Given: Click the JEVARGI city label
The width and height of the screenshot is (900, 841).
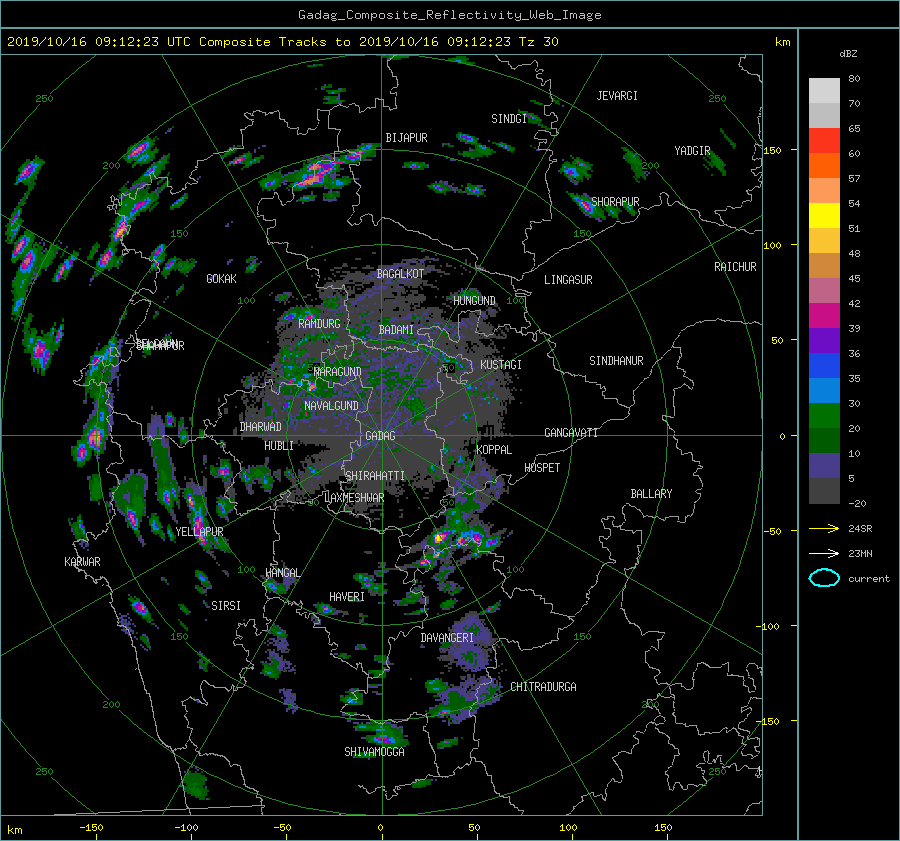Looking at the screenshot, I should [617, 96].
